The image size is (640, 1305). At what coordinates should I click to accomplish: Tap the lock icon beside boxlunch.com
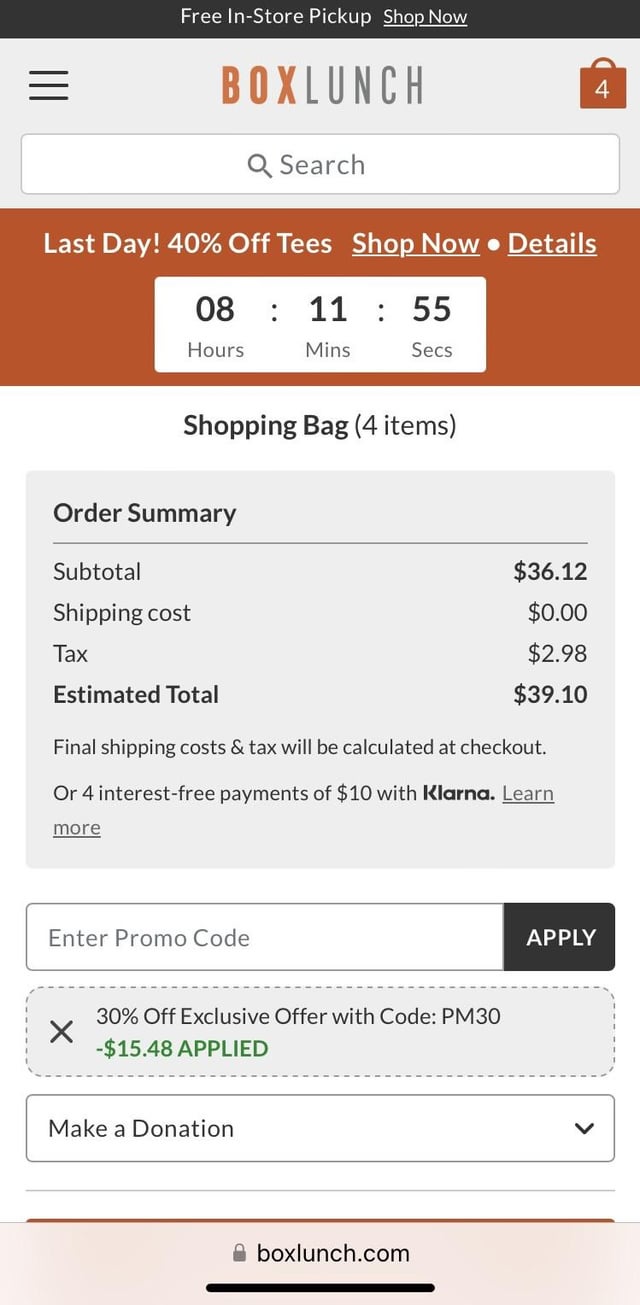click(239, 1253)
